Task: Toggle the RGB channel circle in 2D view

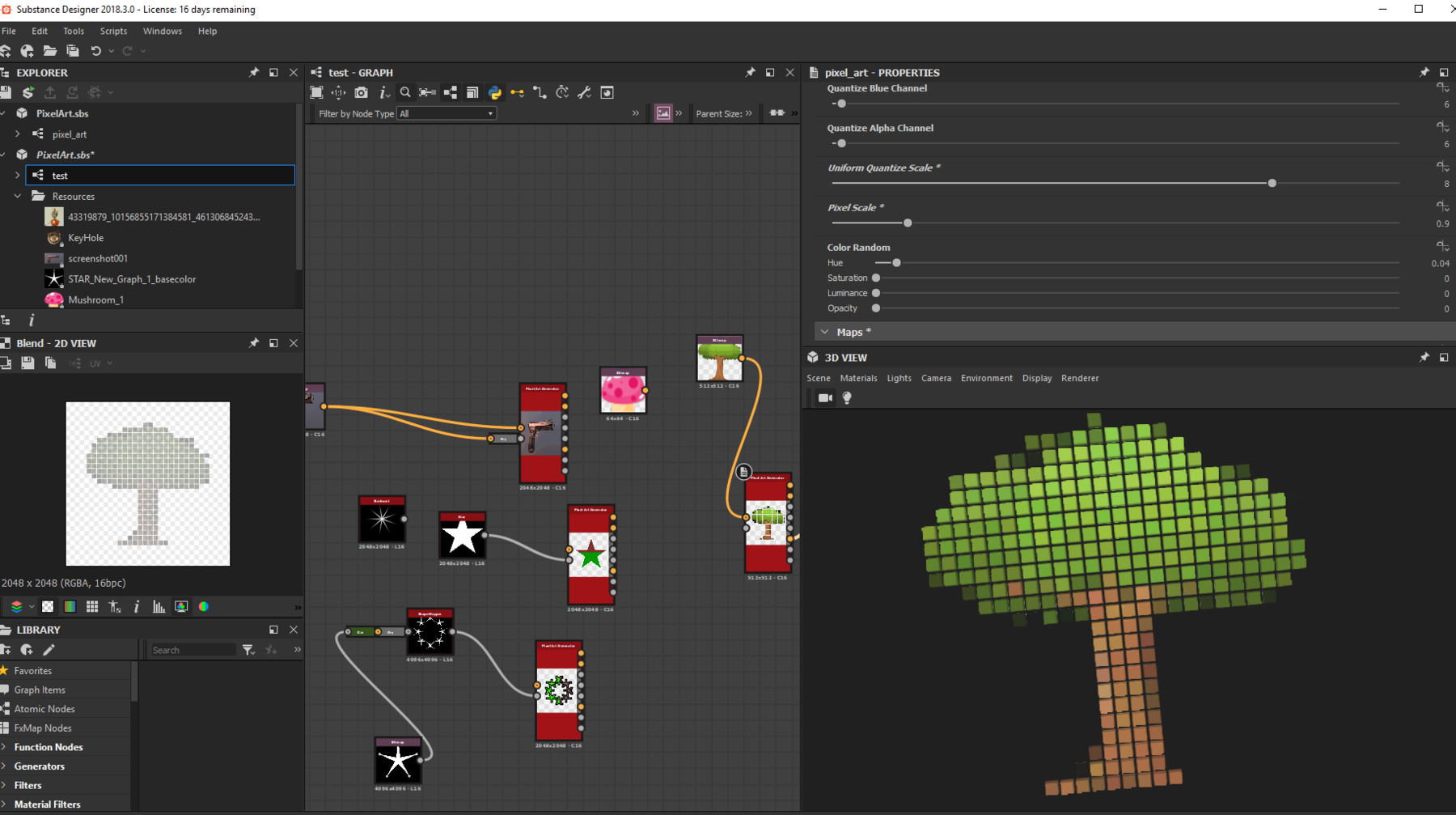Action: pyautogui.click(x=204, y=606)
